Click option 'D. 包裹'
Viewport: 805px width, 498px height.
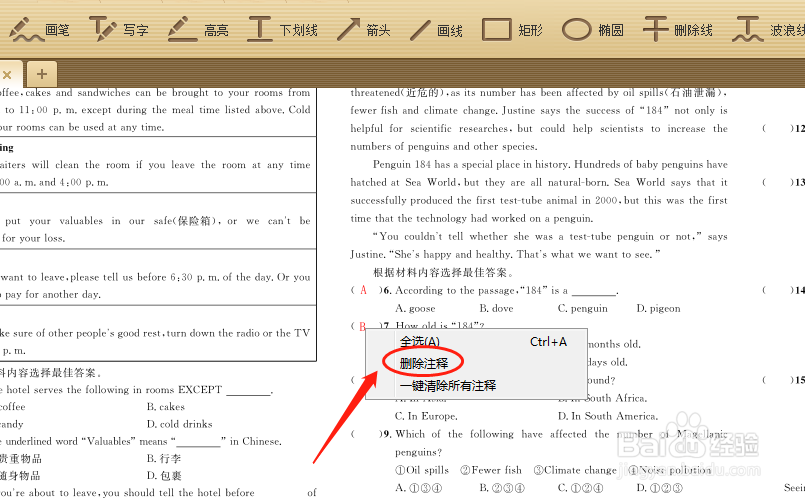coord(164,476)
